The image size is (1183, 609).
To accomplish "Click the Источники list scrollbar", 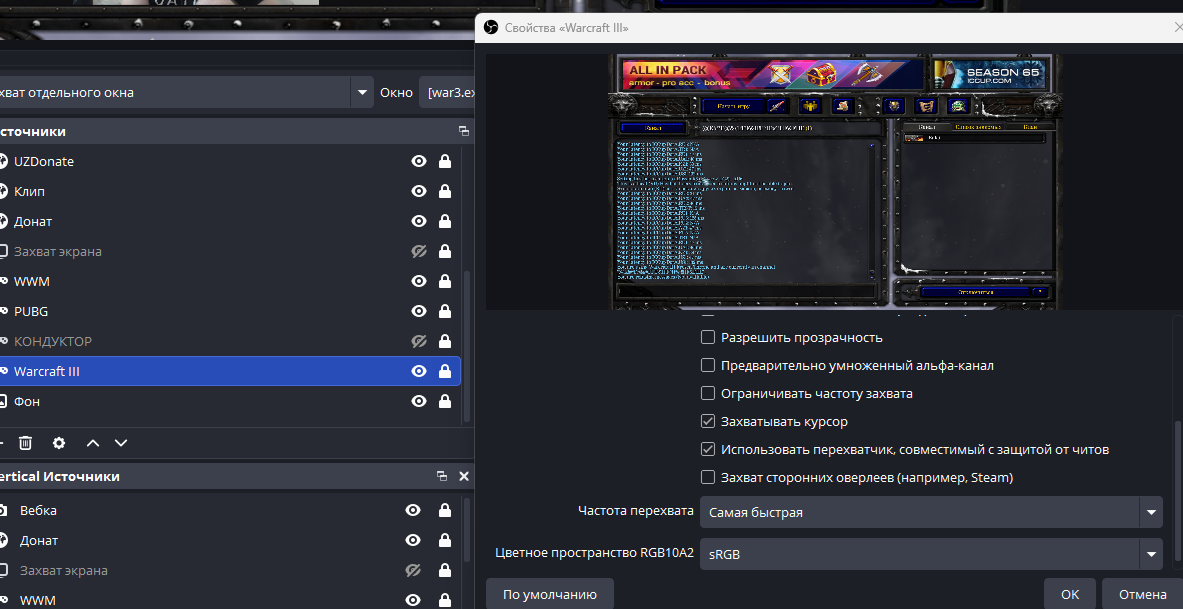I will tap(467, 346).
